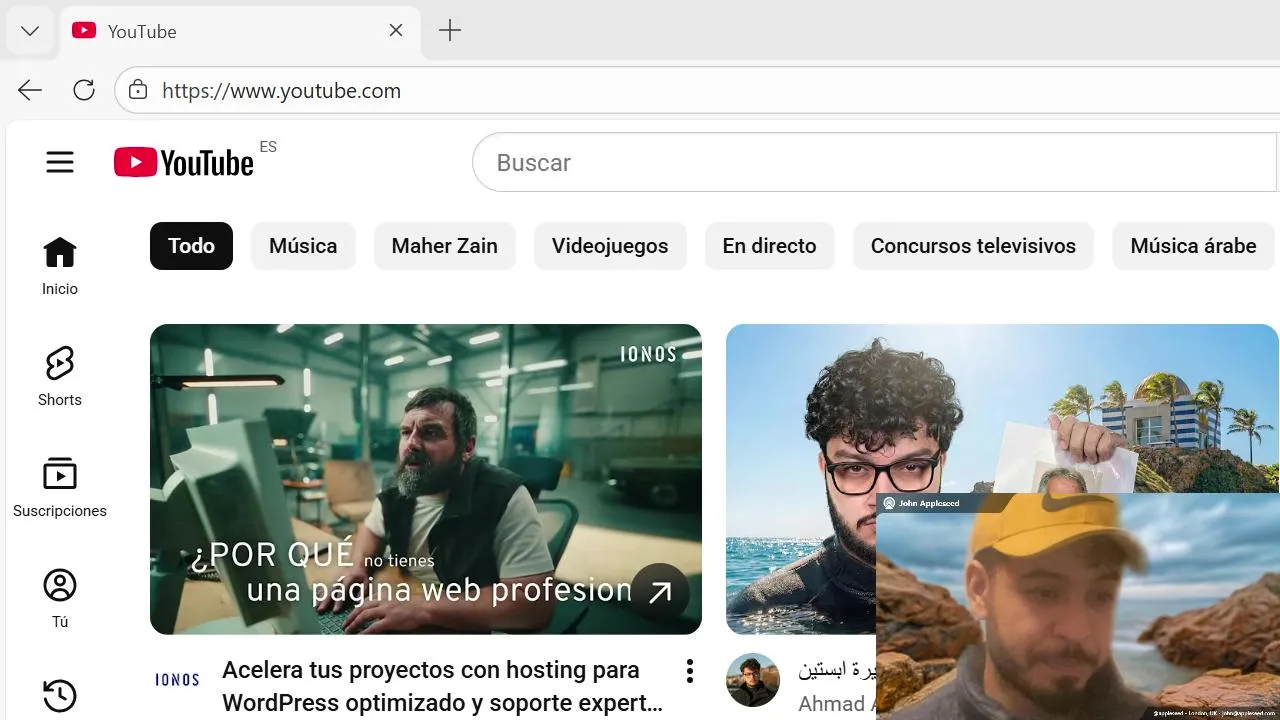Image resolution: width=1280 pixels, height=720 pixels.
Task: Click the address bar URL
Action: tap(281, 91)
